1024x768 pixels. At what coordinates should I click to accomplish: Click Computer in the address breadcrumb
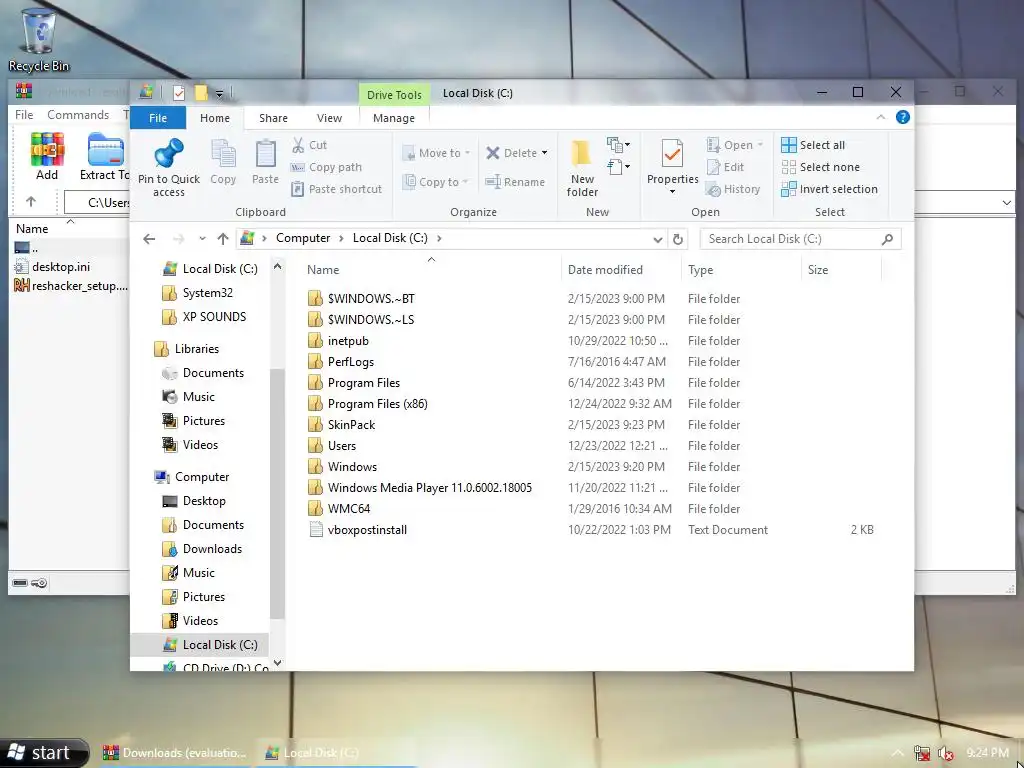pyautogui.click(x=303, y=238)
